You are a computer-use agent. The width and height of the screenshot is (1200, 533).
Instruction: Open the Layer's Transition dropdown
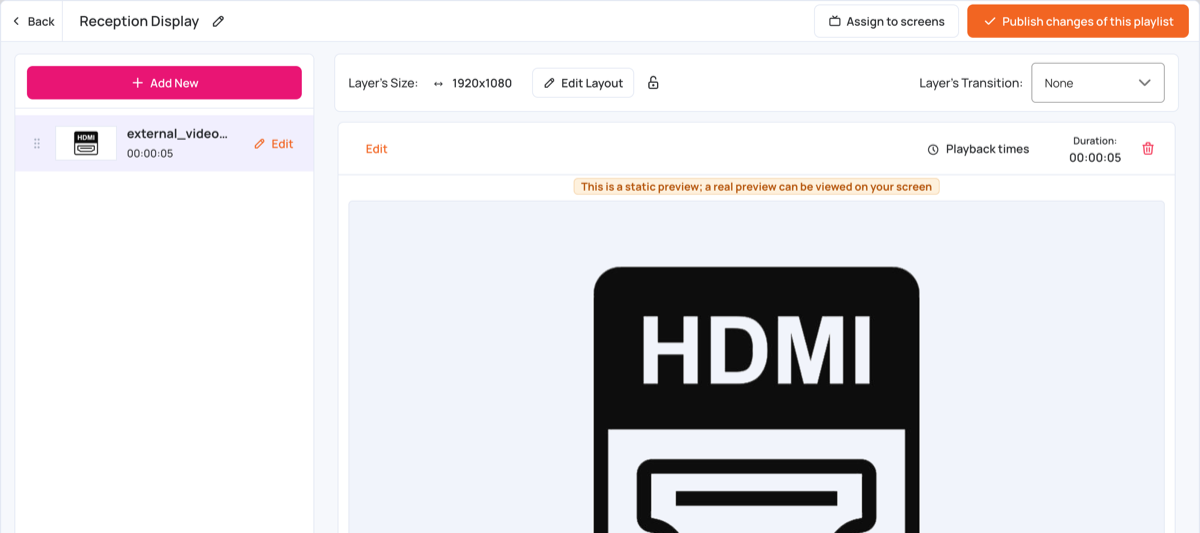coord(1097,83)
